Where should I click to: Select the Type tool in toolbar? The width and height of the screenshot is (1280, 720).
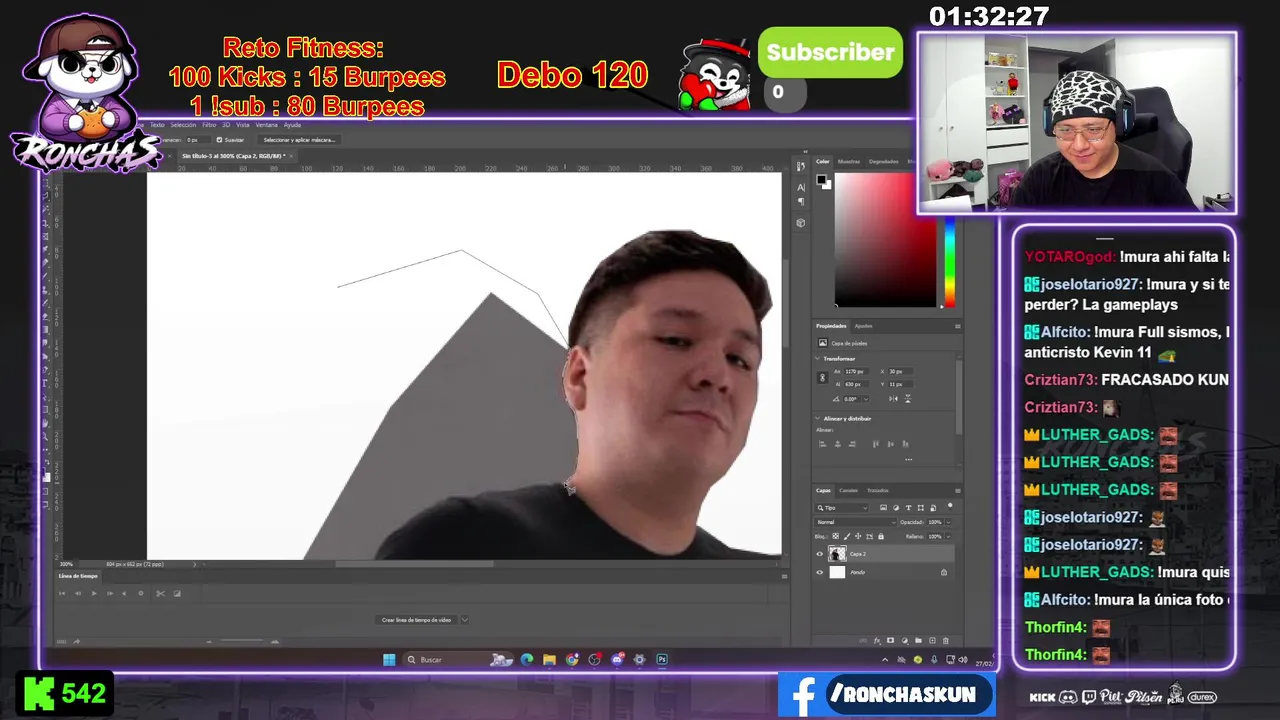tap(45, 382)
